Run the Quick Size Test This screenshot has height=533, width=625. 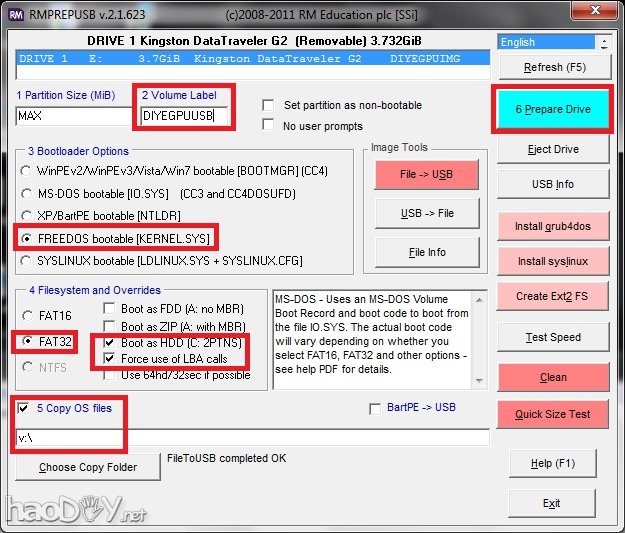552,414
